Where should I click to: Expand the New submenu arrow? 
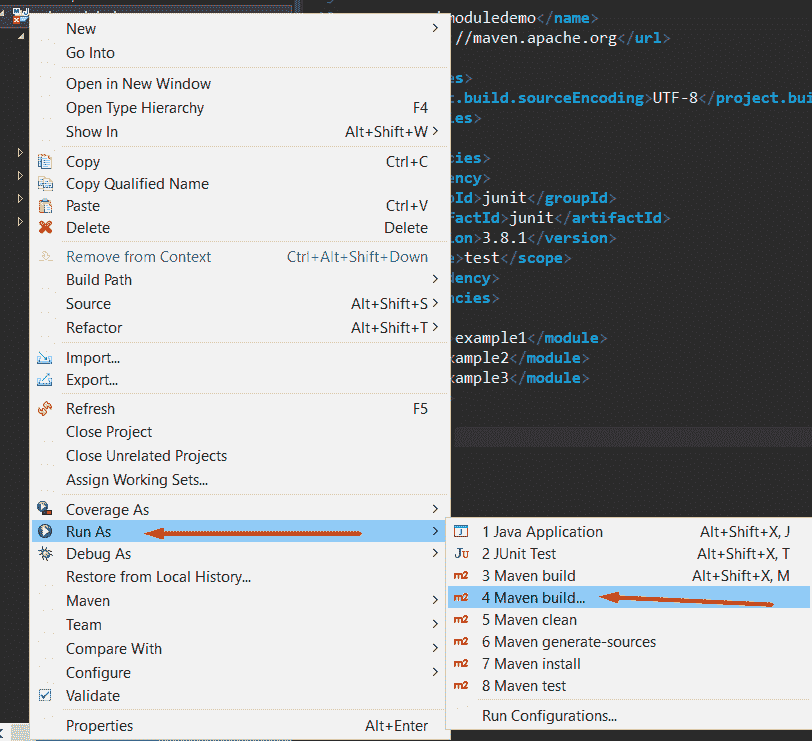(x=435, y=28)
